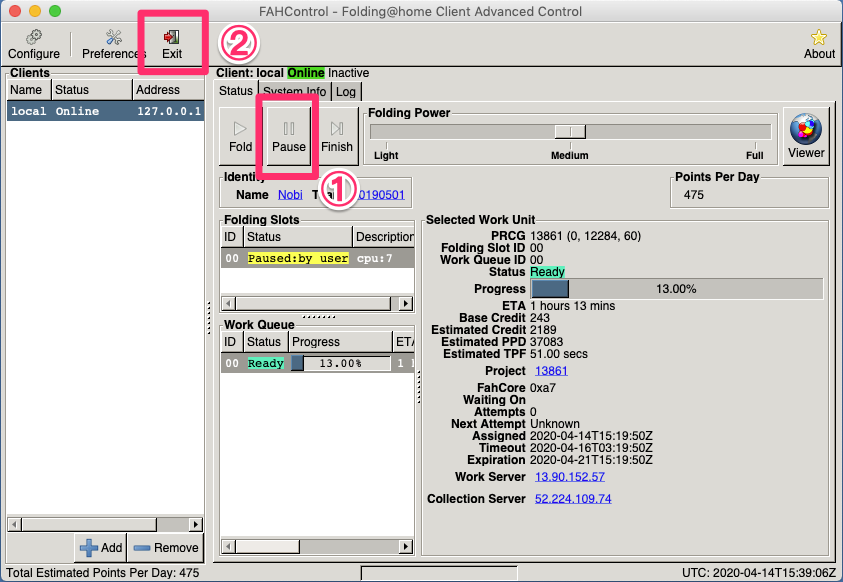Click the Exit toolbar icon
843x582 pixels.
(172, 45)
